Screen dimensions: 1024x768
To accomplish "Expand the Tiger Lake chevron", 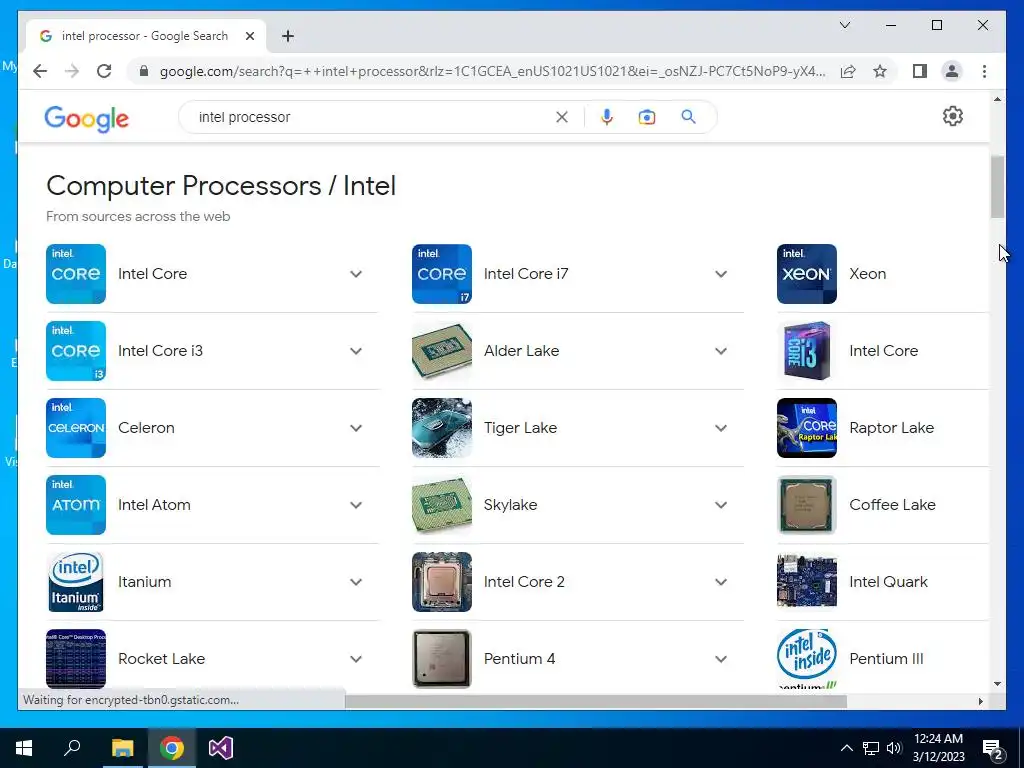I will coord(721,428).
